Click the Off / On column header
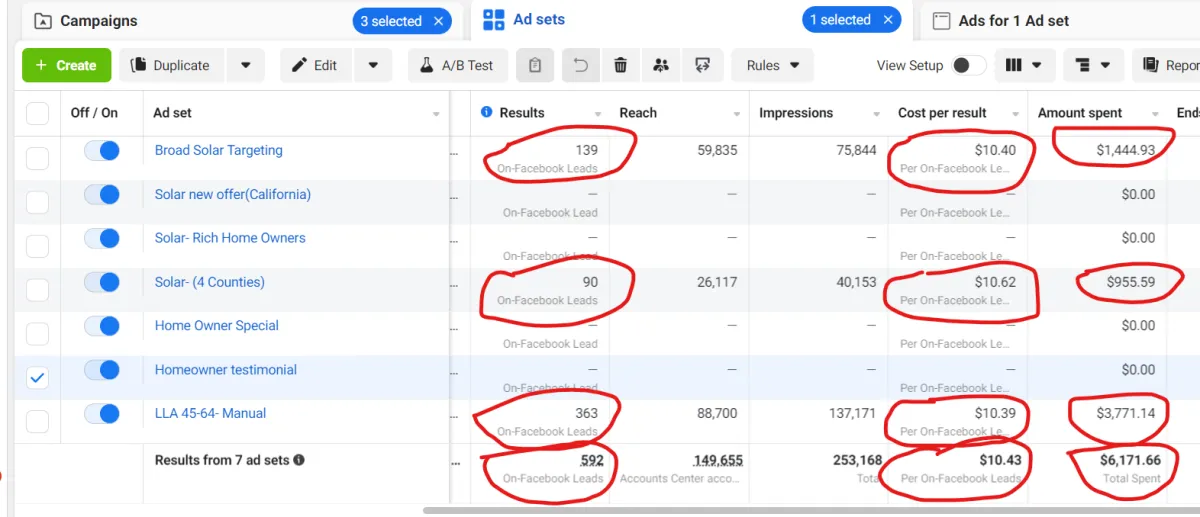The image size is (1200, 517). pyautogui.click(x=94, y=113)
